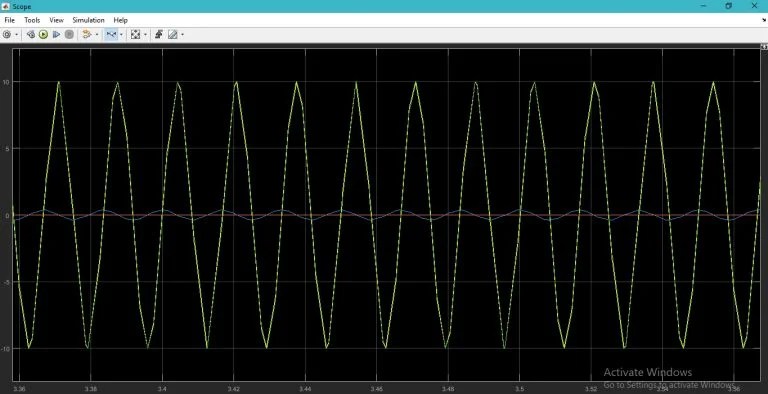Click the x-axis tick label 3.4
This screenshot has width=768, height=394.
[x=162, y=389]
